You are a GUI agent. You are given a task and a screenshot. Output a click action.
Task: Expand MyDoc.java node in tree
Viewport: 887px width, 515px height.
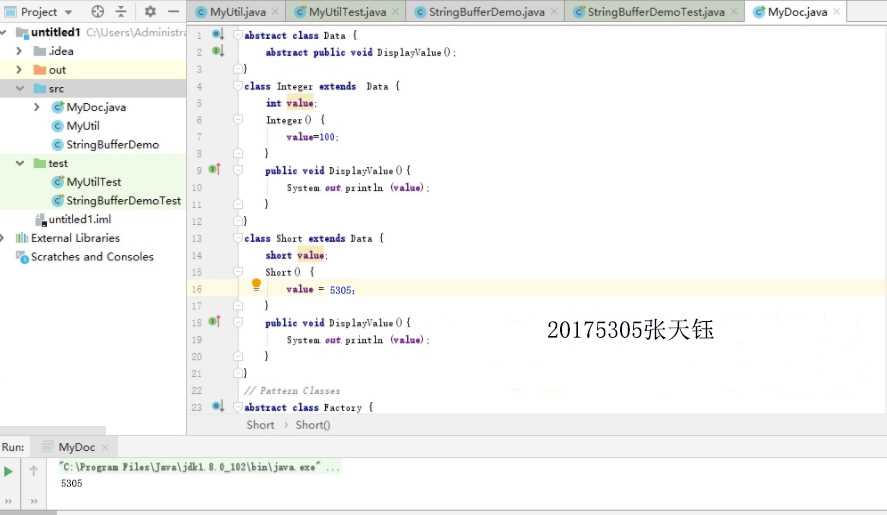(x=37, y=107)
